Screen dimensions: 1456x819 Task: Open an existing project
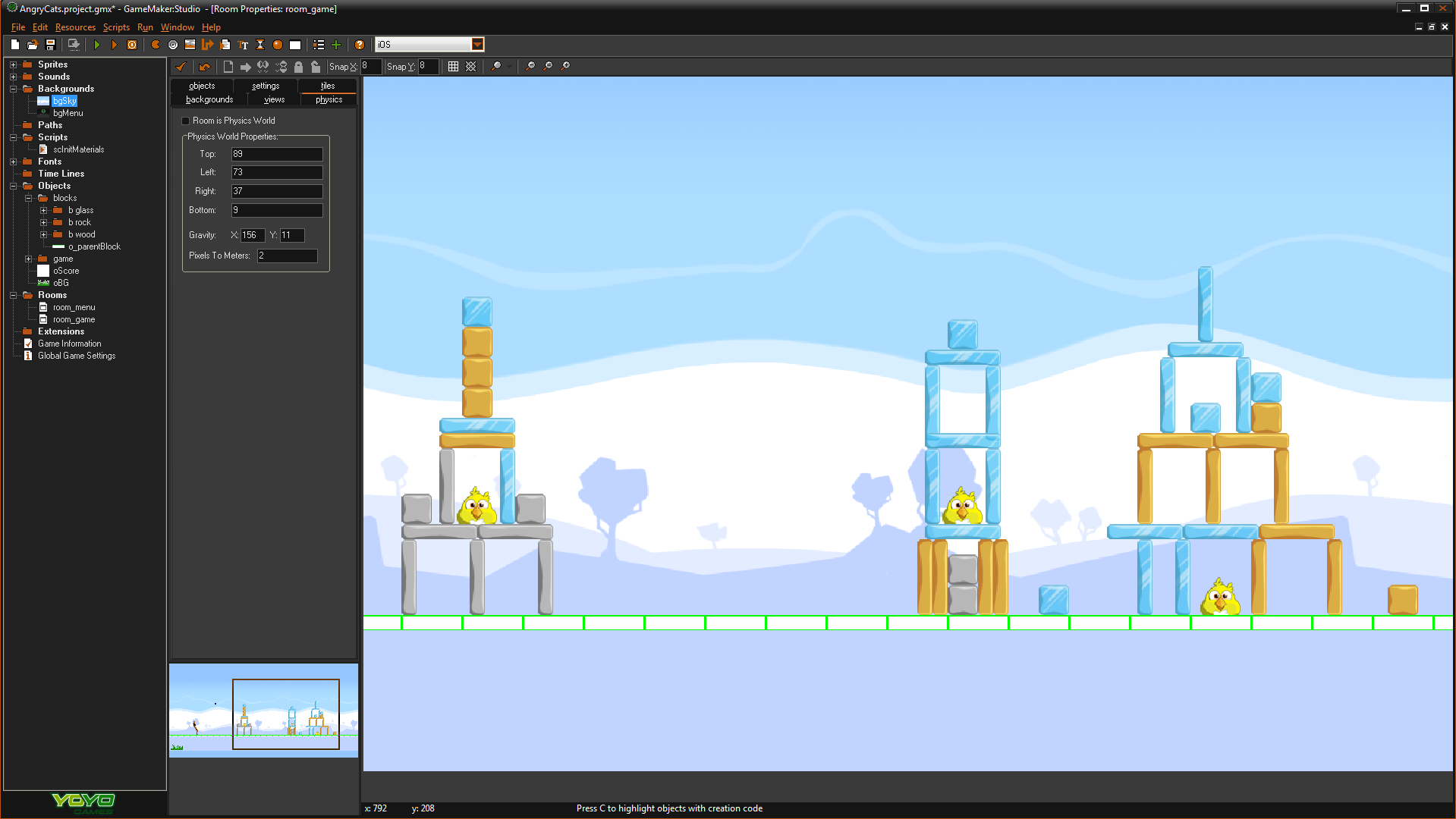click(33, 45)
